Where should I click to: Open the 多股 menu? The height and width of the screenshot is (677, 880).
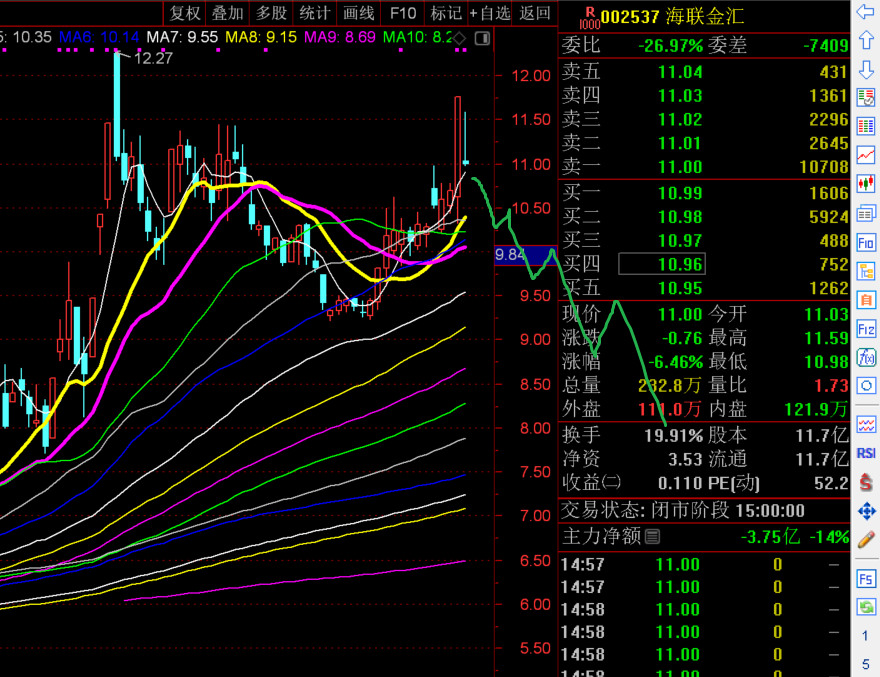coord(272,13)
